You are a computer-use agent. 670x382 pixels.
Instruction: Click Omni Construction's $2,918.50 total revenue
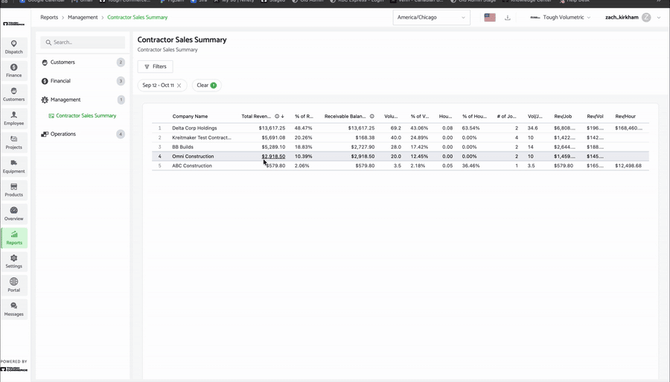(x=273, y=156)
